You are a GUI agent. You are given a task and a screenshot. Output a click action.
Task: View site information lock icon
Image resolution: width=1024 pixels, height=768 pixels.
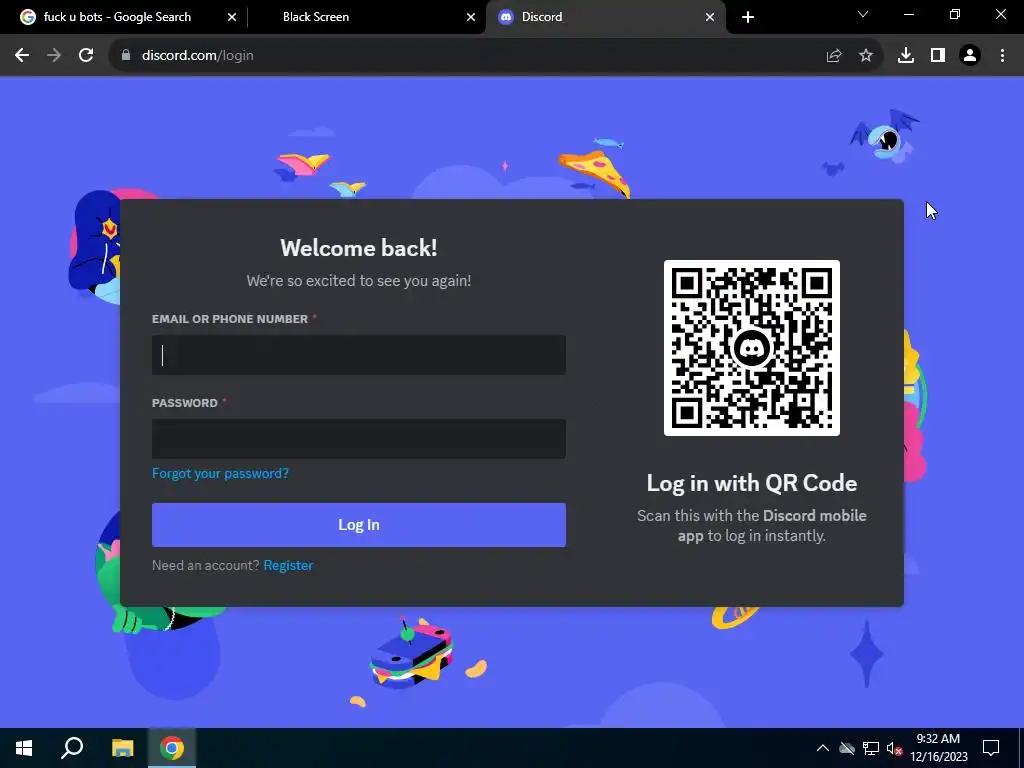tap(126, 56)
